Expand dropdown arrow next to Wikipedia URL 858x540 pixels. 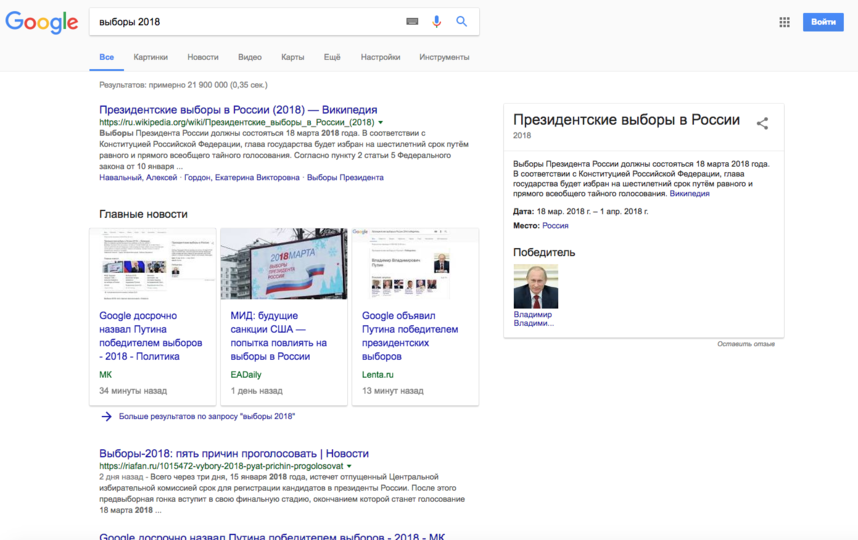point(381,123)
